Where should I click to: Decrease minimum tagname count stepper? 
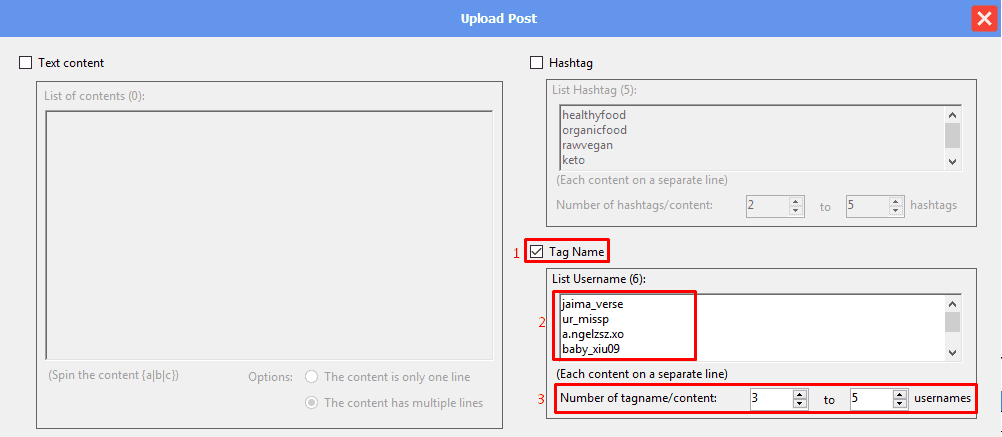pos(799,403)
